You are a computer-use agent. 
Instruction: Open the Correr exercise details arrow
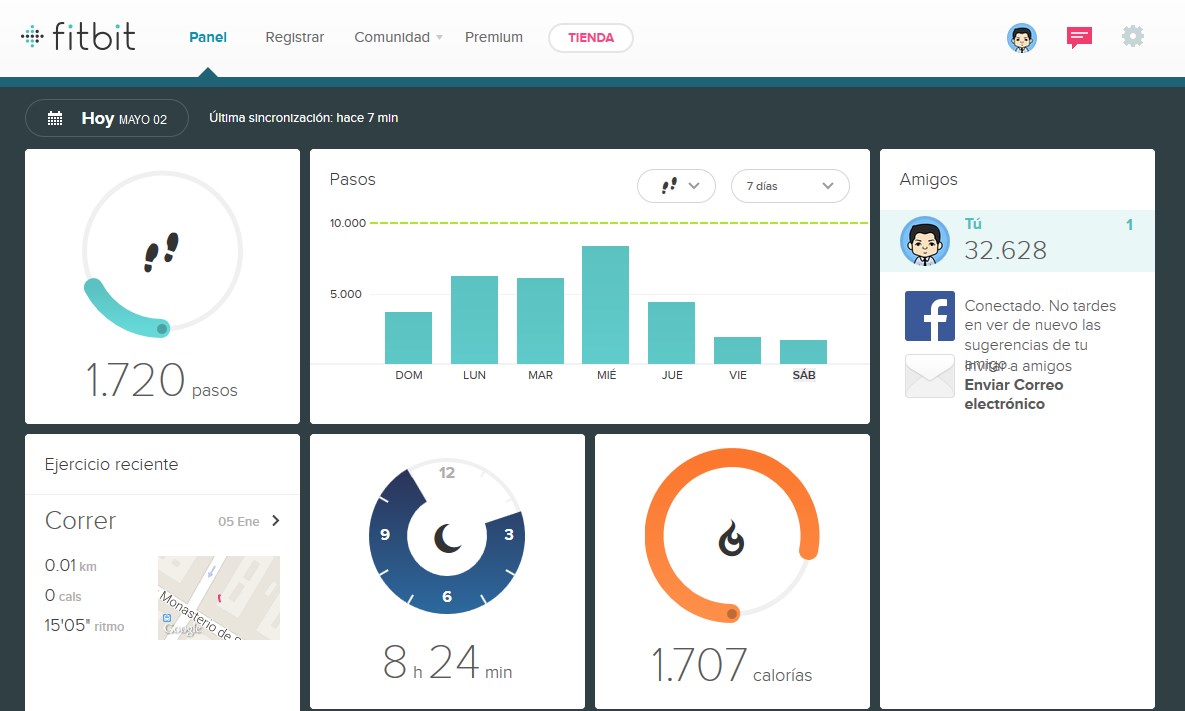[x=276, y=521]
